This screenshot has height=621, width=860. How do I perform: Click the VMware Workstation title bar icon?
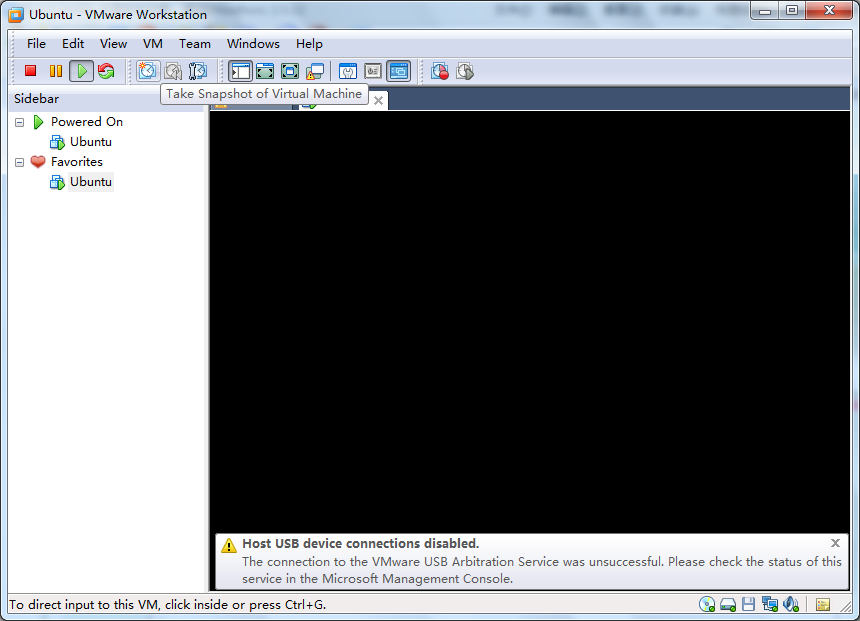16,15
